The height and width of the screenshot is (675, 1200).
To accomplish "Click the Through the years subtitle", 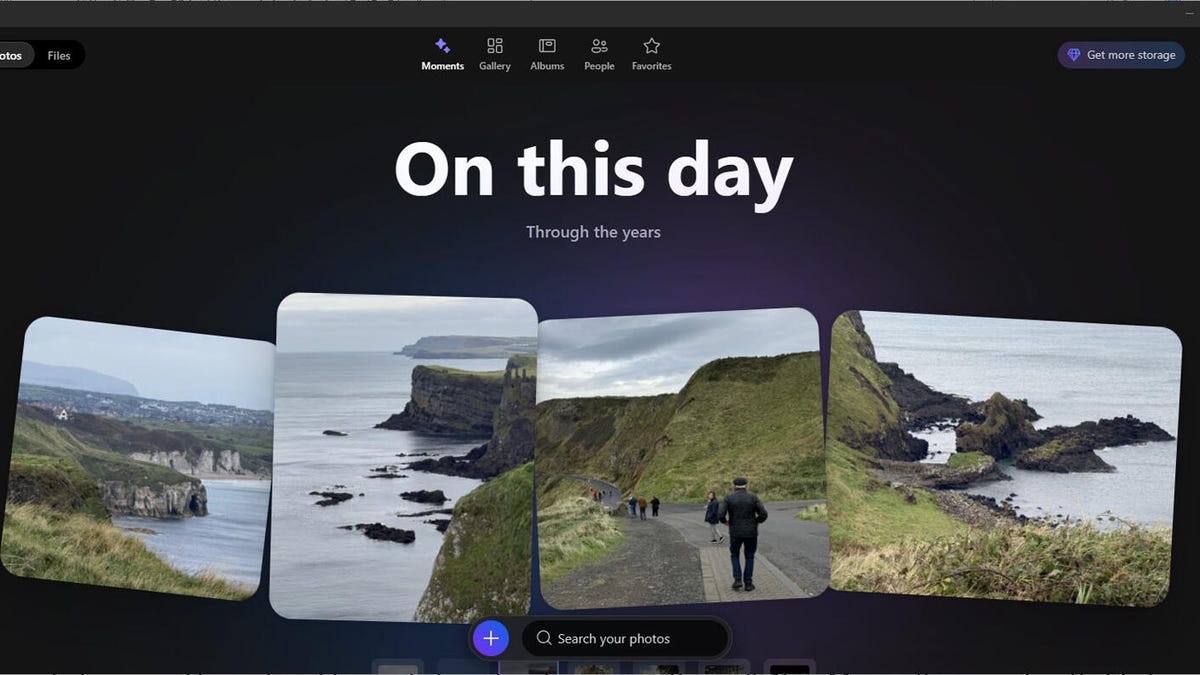I will point(593,232).
